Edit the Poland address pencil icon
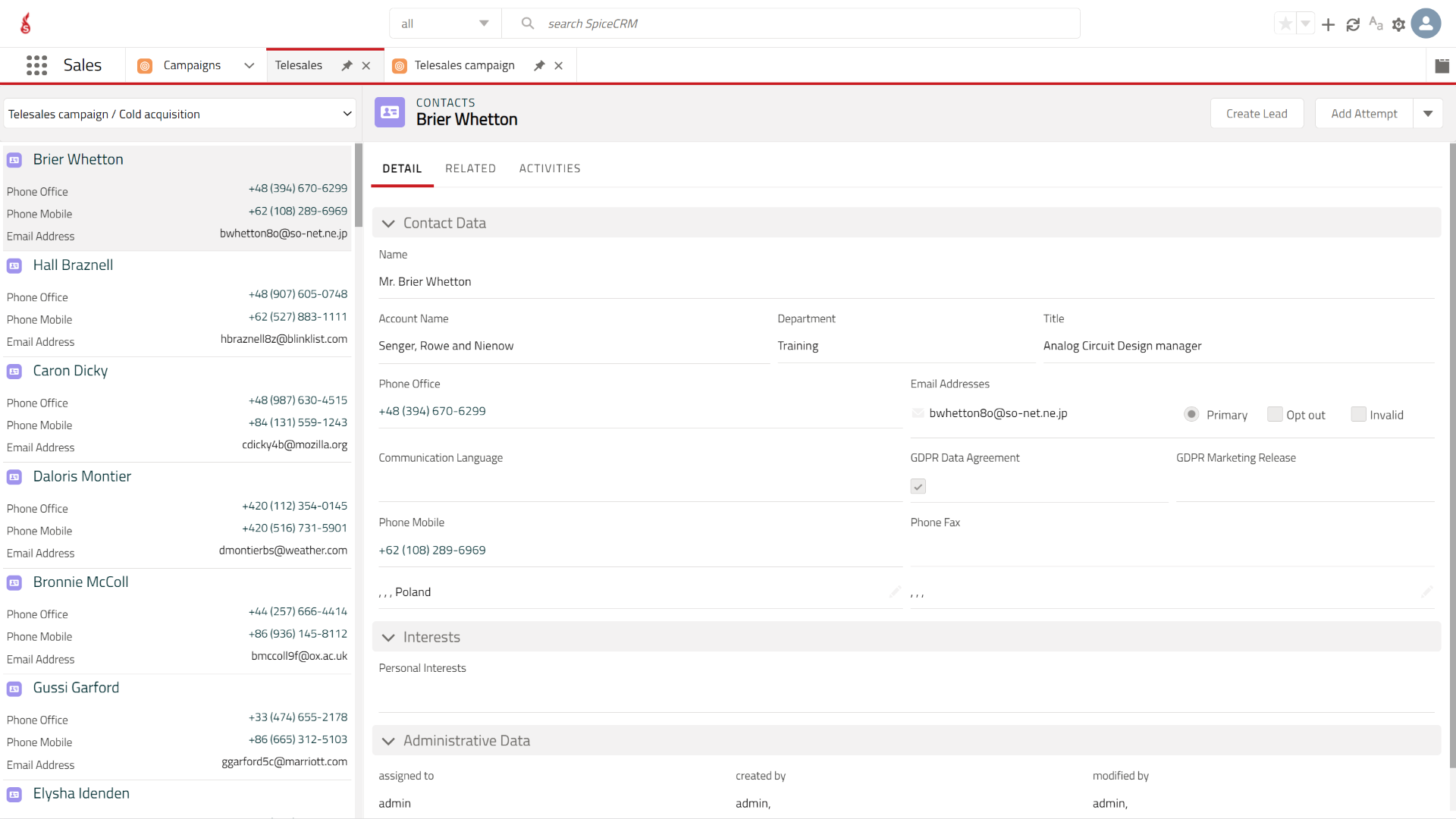 [895, 591]
